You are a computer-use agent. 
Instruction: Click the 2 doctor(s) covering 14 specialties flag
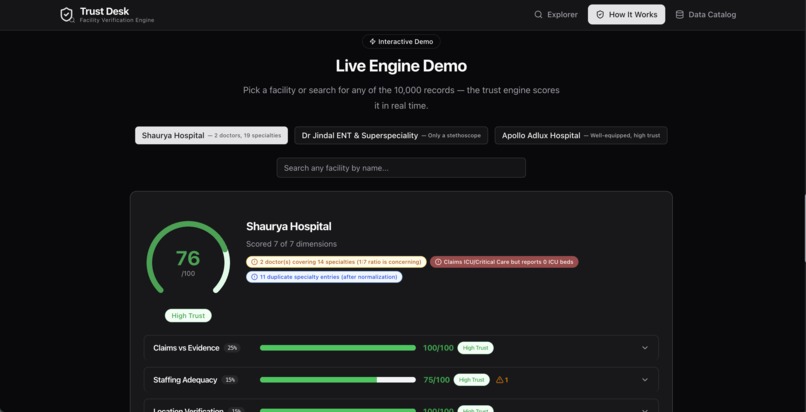click(x=336, y=262)
